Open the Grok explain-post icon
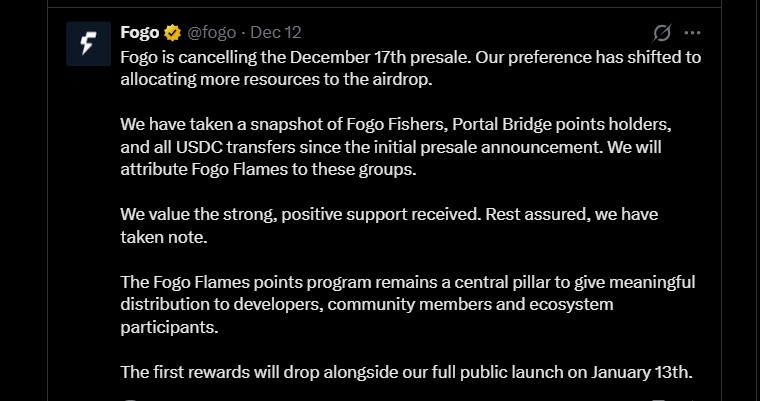Screen dimensions: 760x401 [660, 33]
